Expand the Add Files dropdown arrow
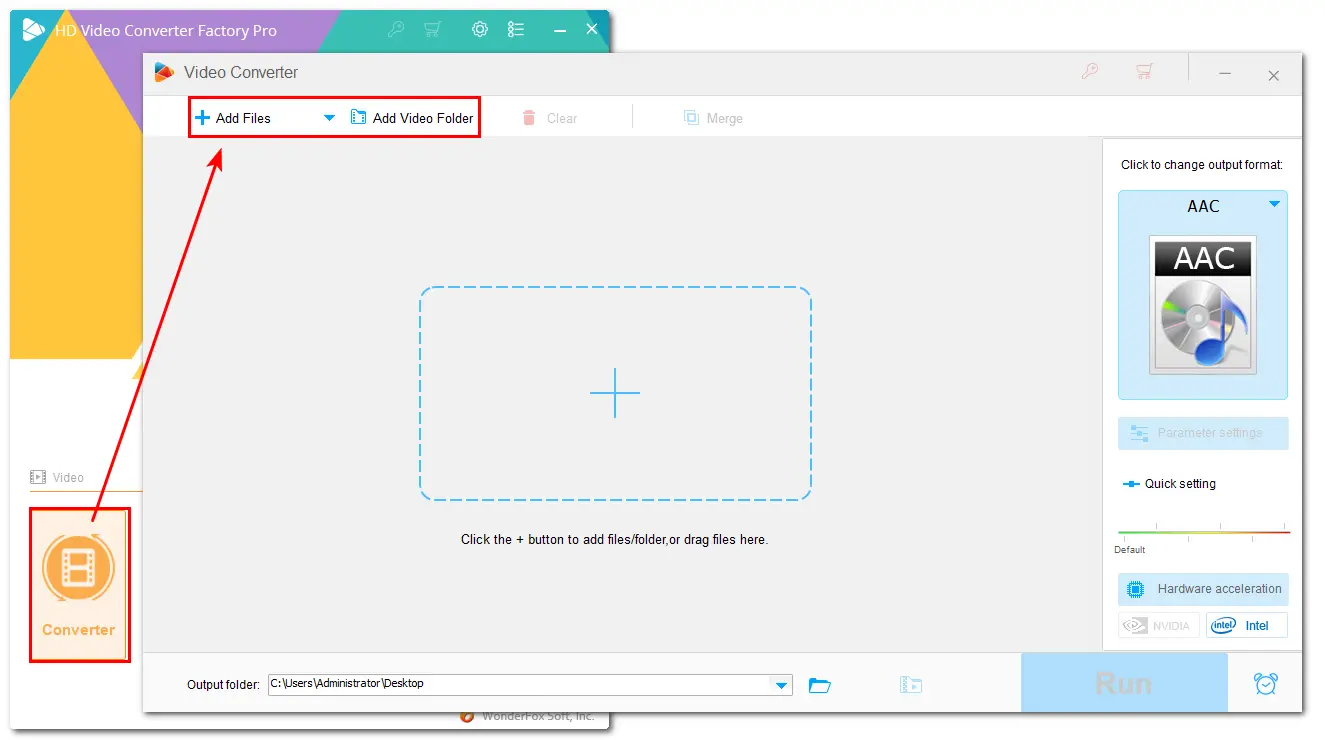 pos(329,118)
